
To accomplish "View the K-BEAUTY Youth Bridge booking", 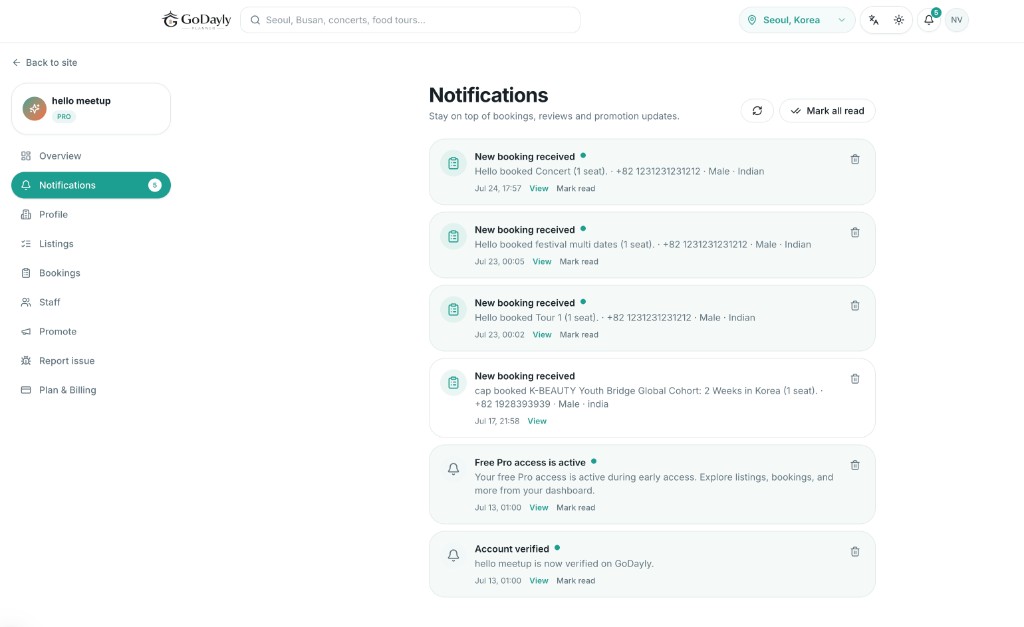I will coord(537,421).
